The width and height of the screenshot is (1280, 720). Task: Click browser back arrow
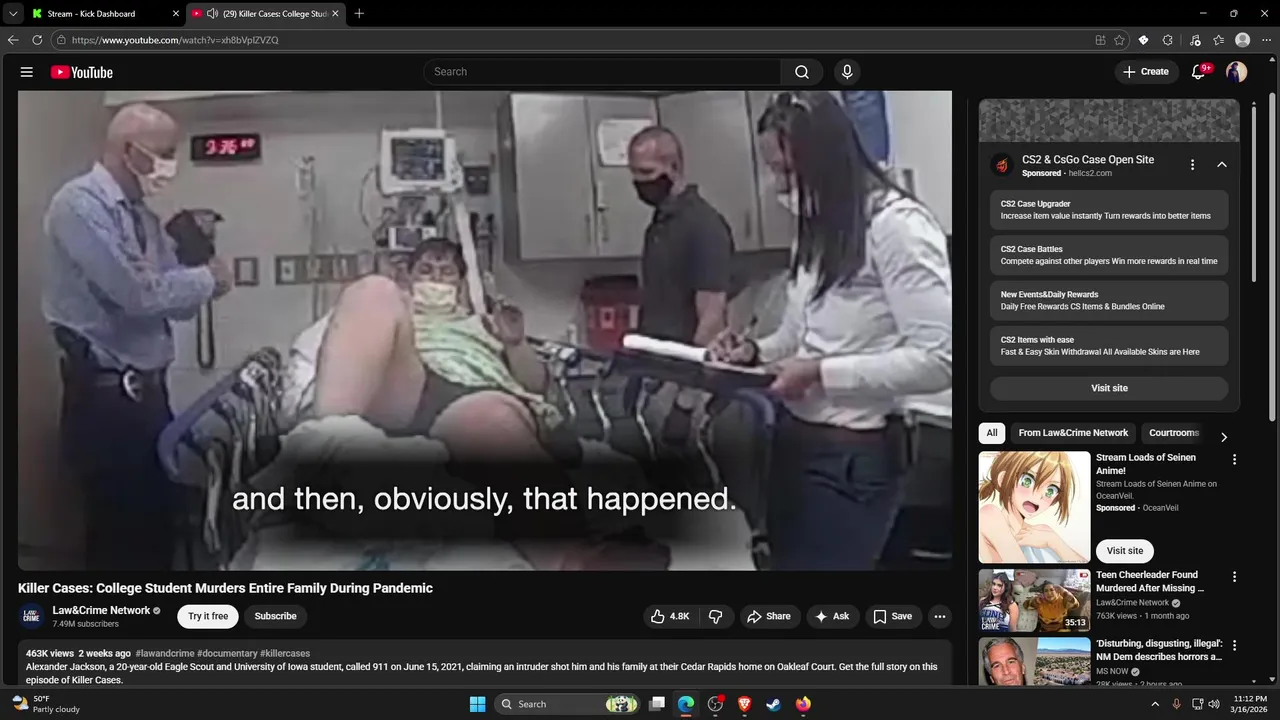(13, 40)
